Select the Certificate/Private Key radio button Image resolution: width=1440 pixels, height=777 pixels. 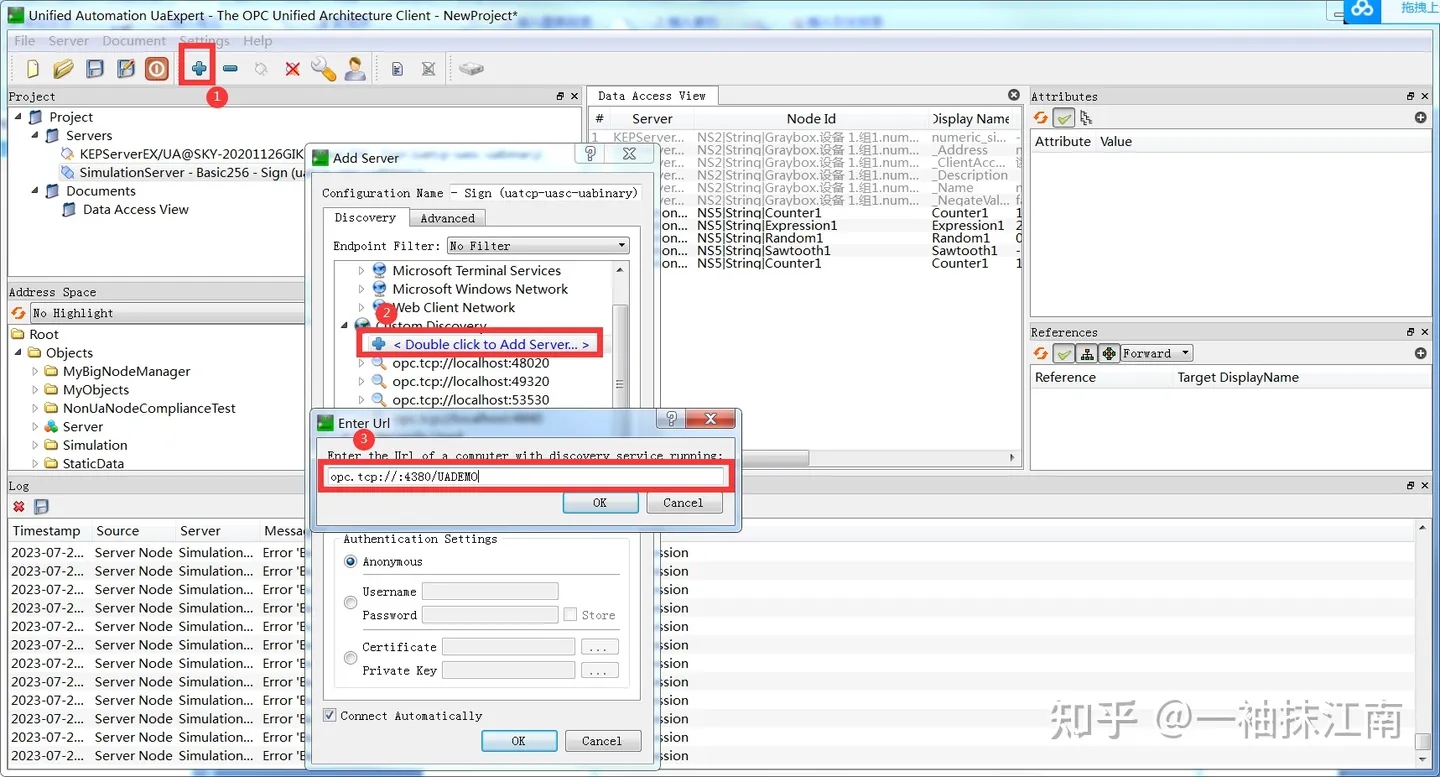tap(350, 658)
